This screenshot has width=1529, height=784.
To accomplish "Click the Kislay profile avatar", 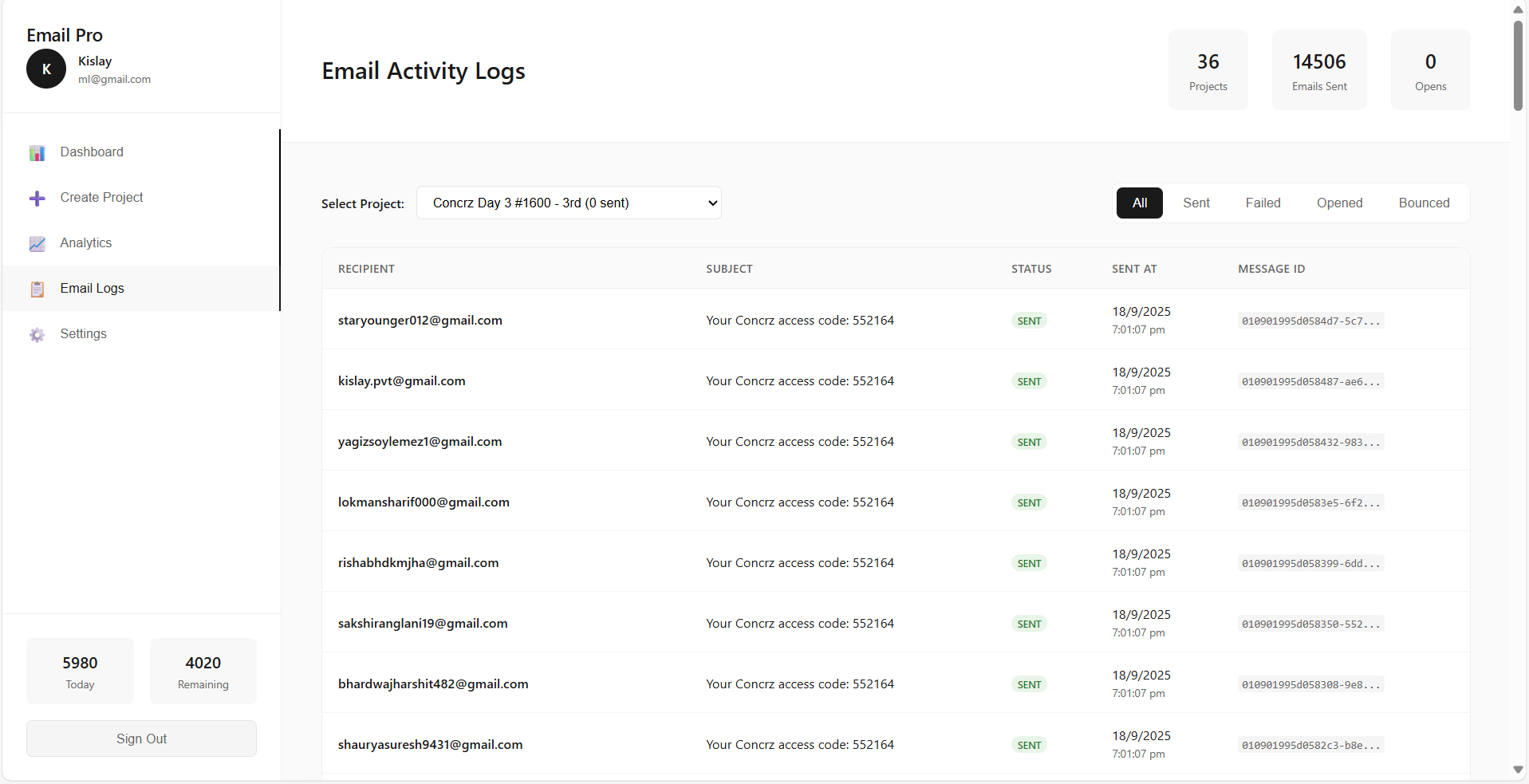I will [46, 69].
